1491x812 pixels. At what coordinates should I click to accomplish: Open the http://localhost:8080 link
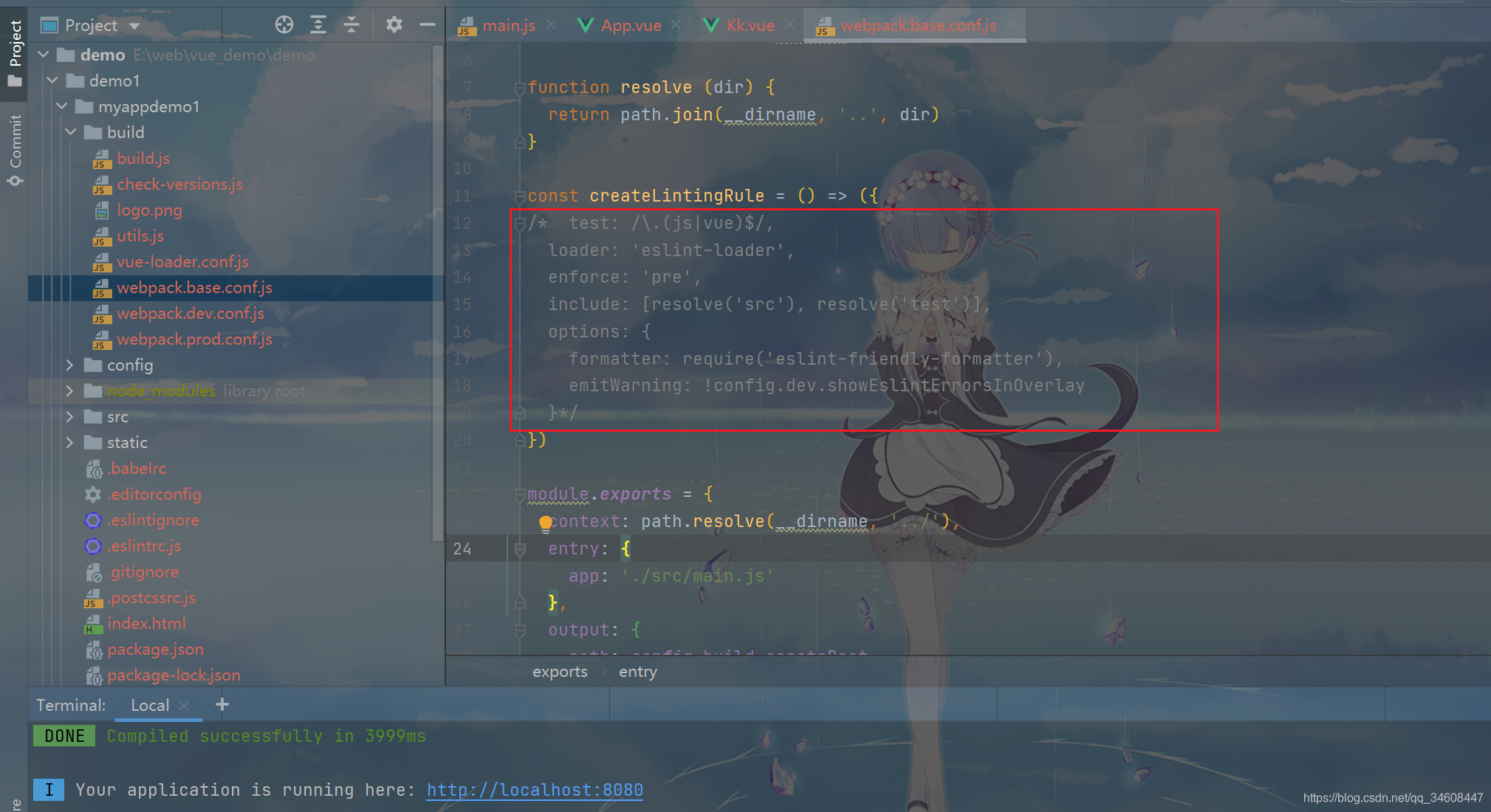(x=535, y=790)
